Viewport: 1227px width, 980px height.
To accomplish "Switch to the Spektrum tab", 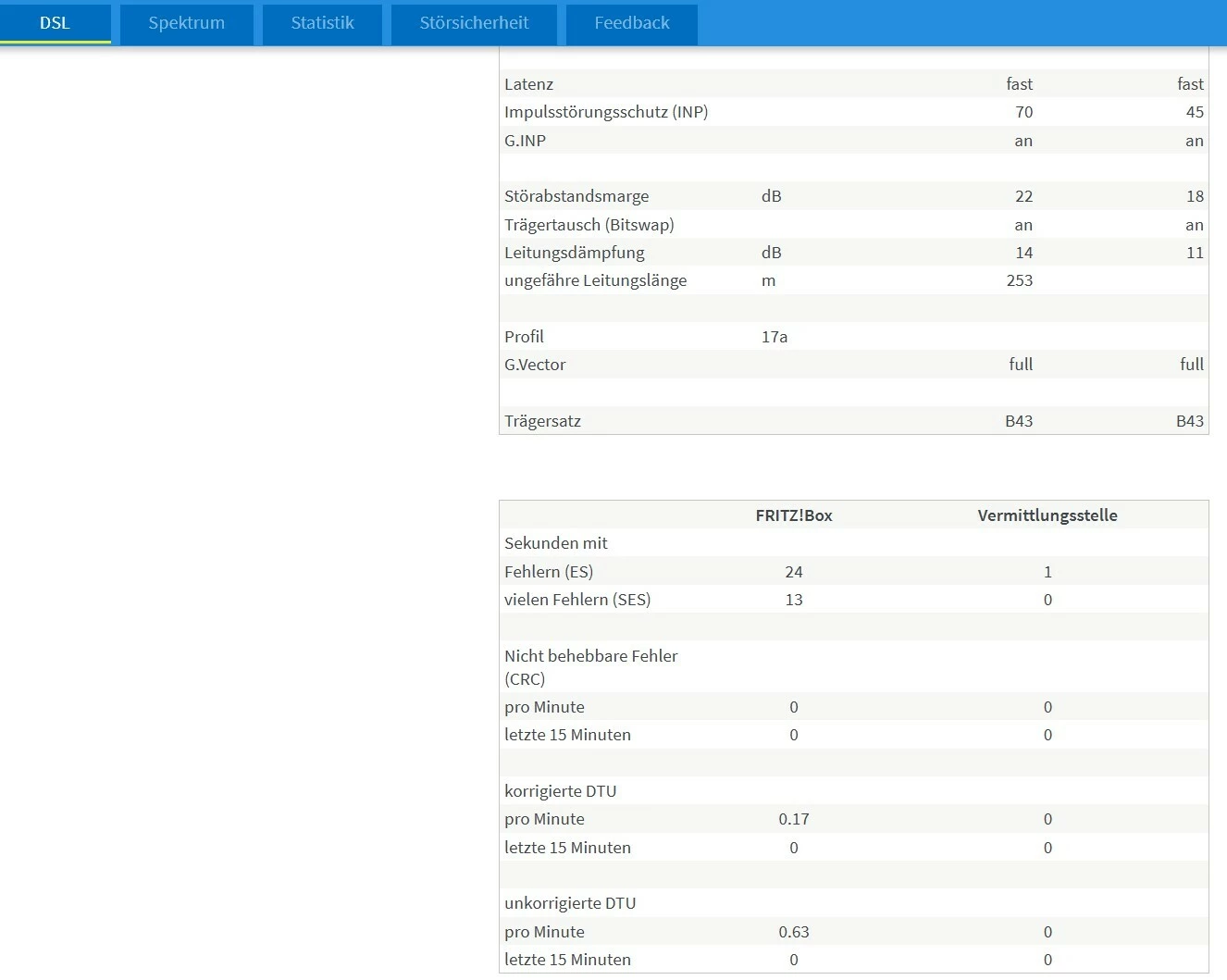I will pos(187,23).
